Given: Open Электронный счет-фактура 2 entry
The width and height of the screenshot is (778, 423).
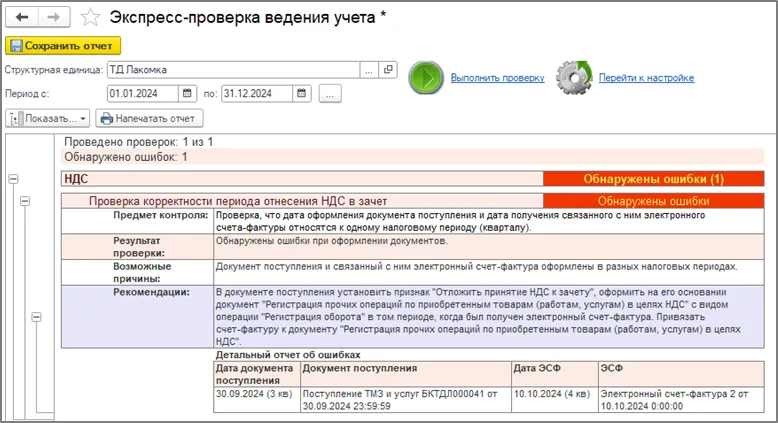Looking at the screenshot, I should coord(681,400).
